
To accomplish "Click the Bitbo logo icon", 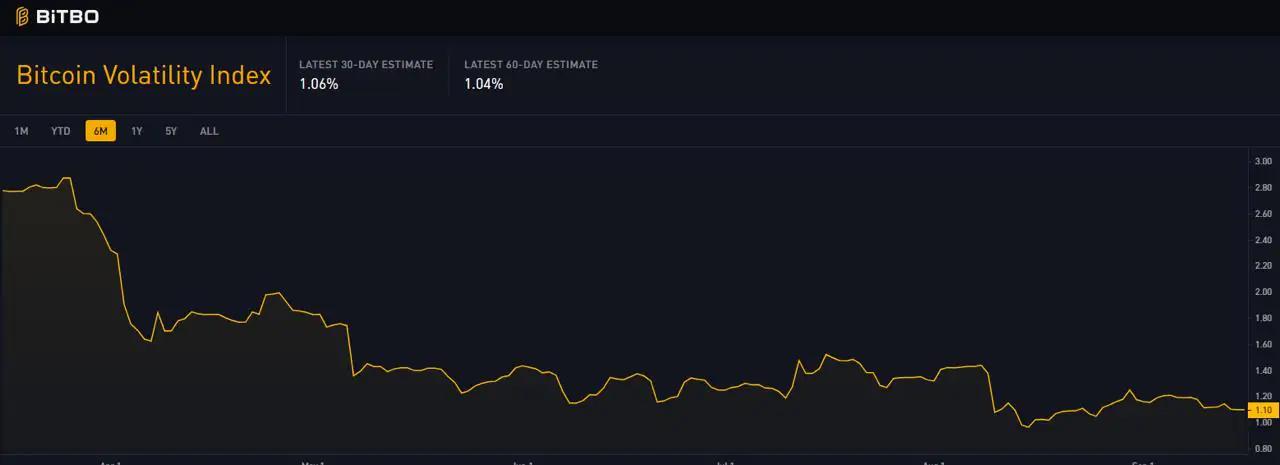I will coord(22,17).
